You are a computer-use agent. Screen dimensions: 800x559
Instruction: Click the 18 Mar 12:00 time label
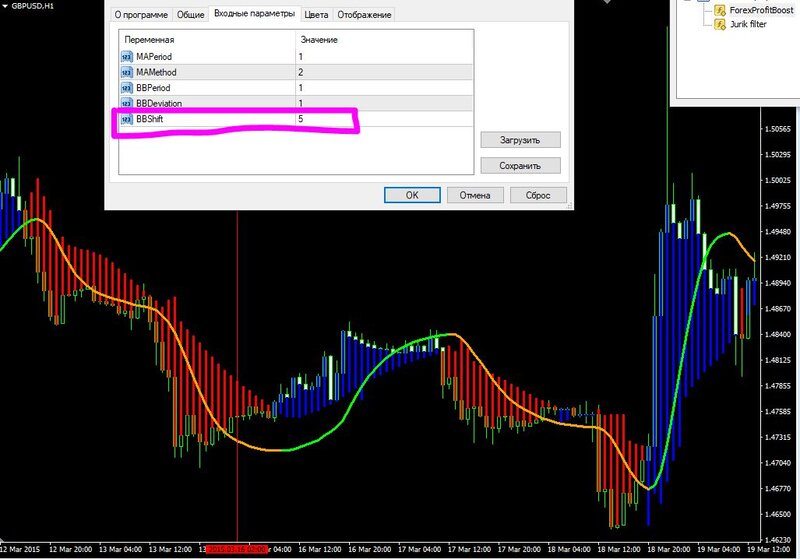tap(618, 549)
